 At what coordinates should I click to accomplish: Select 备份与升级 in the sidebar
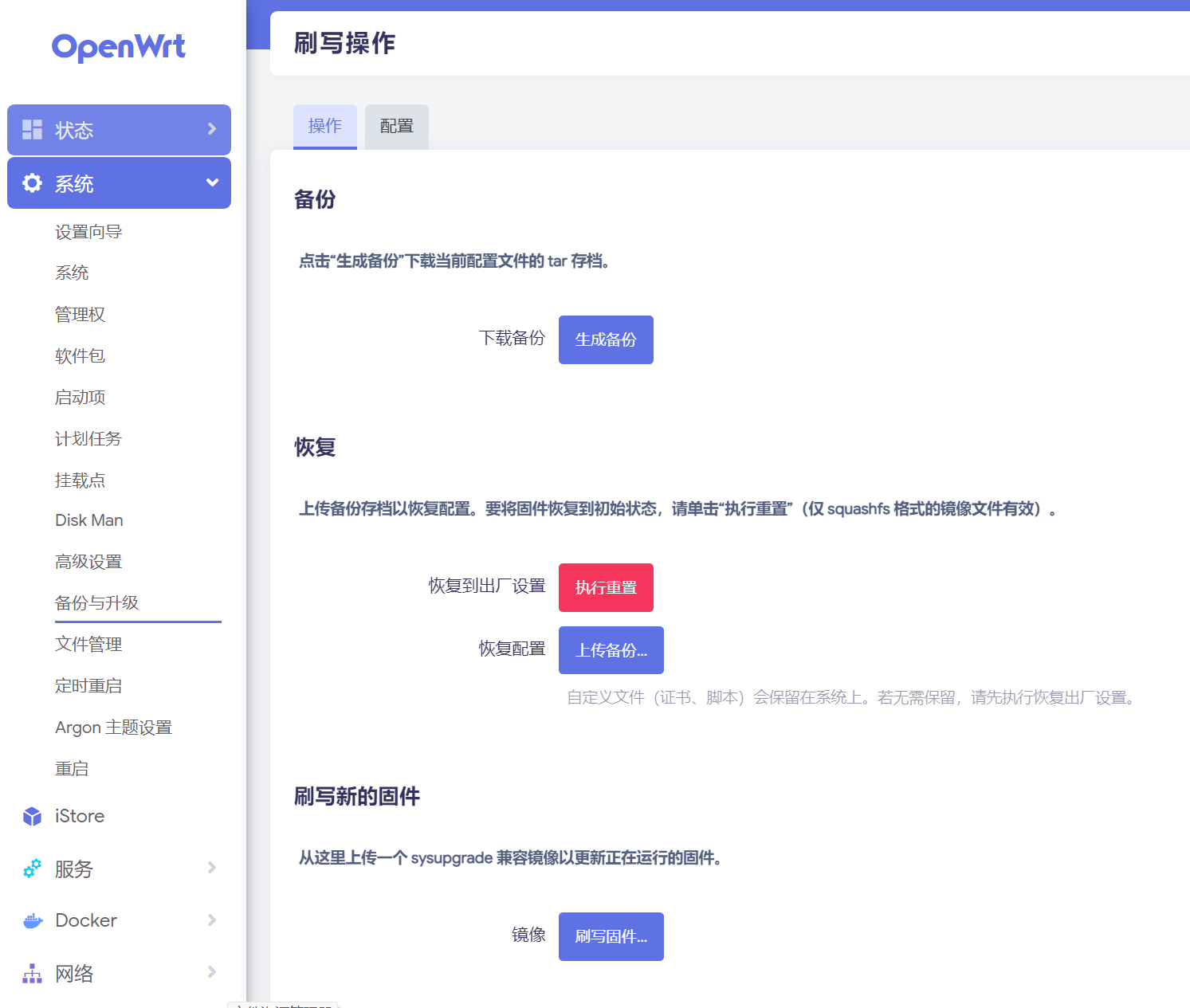96,603
